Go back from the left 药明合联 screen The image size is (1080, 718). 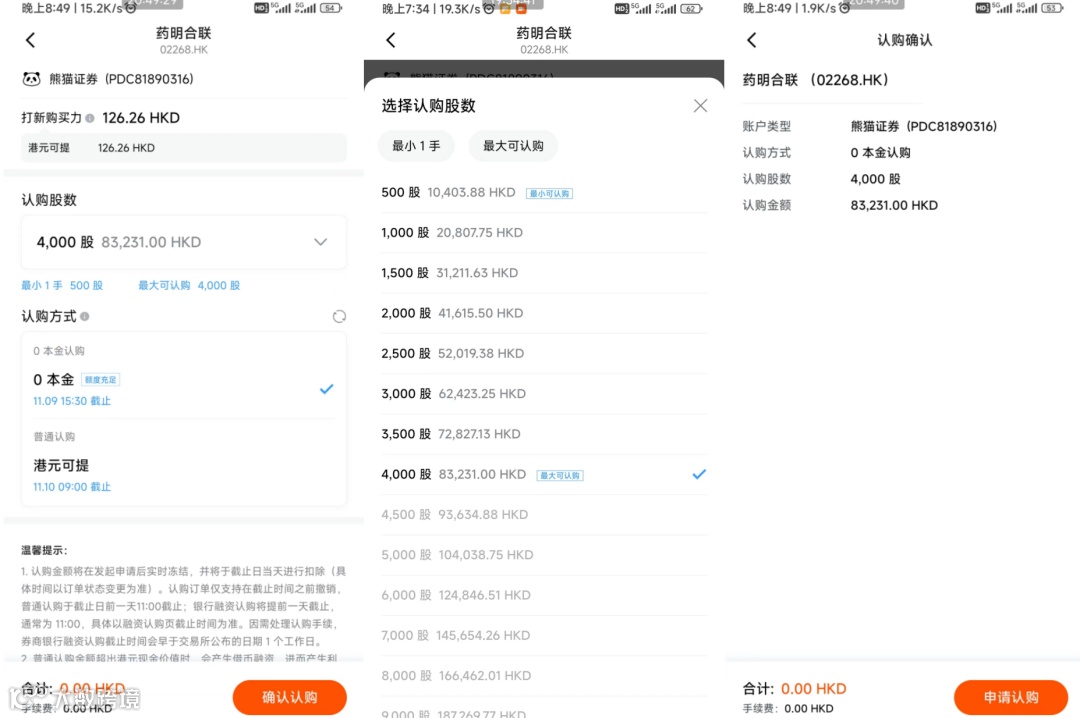pos(30,40)
